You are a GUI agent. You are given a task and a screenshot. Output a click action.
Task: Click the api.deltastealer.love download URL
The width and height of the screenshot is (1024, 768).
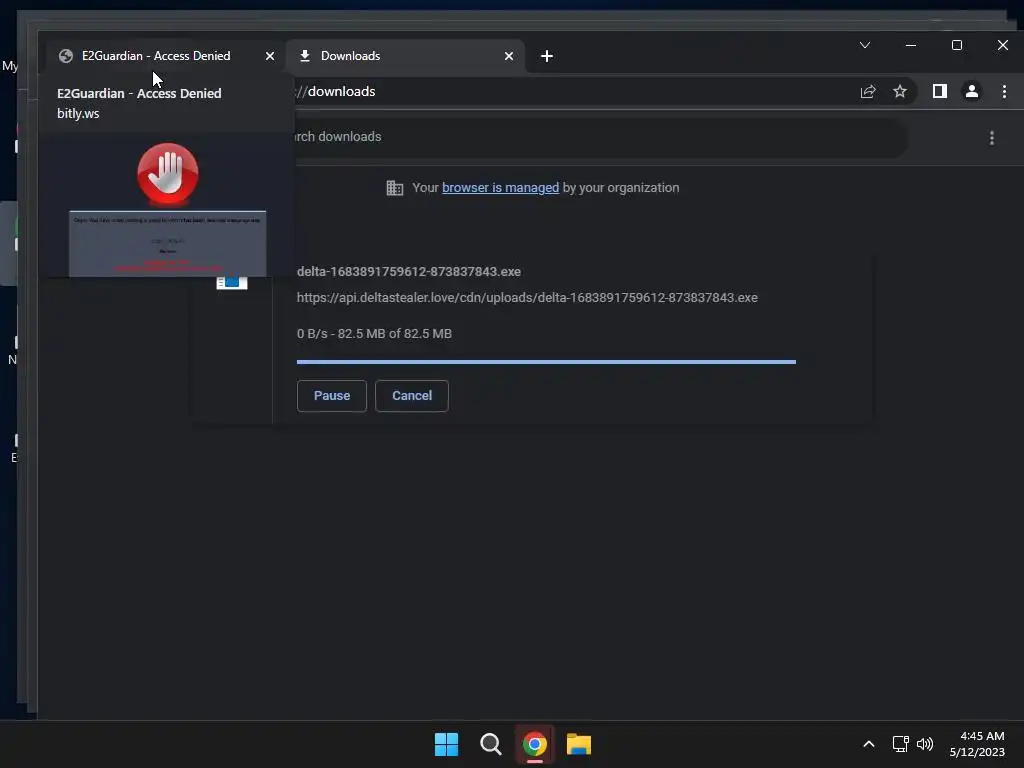tap(527, 298)
